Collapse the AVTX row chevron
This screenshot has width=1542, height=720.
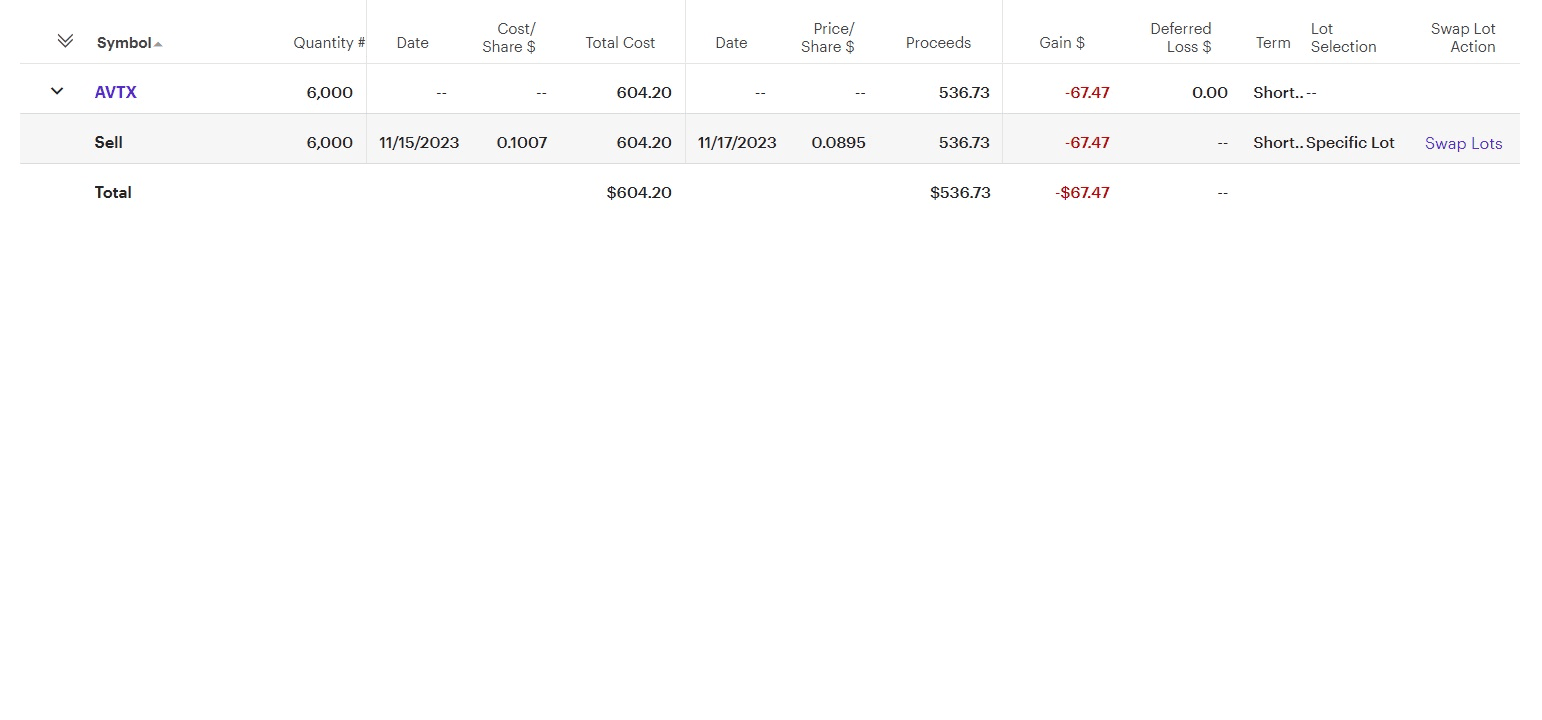pyautogui.click(x=57, y=91)
